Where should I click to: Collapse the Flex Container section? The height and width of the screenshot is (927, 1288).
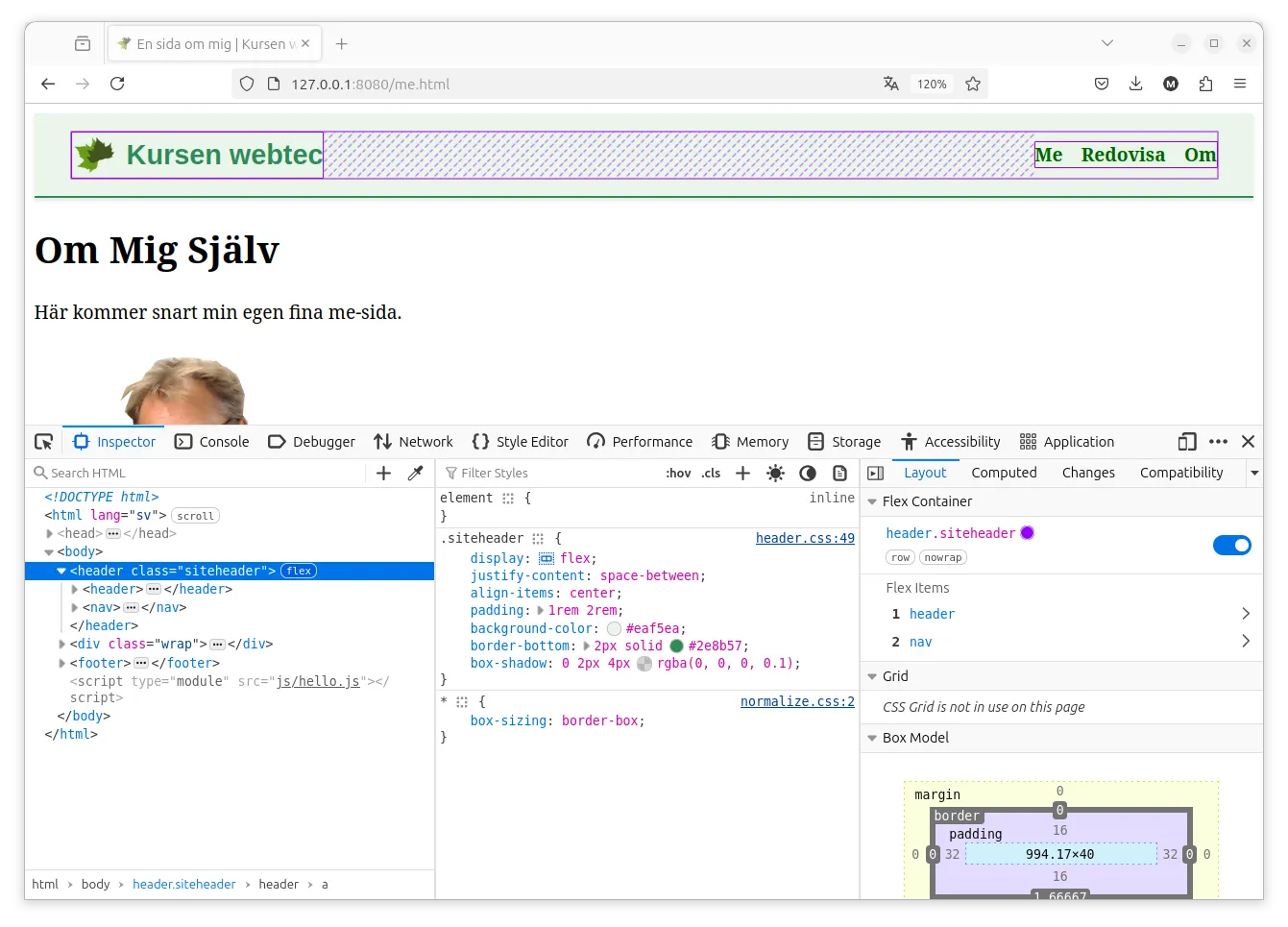coord(872,501)
